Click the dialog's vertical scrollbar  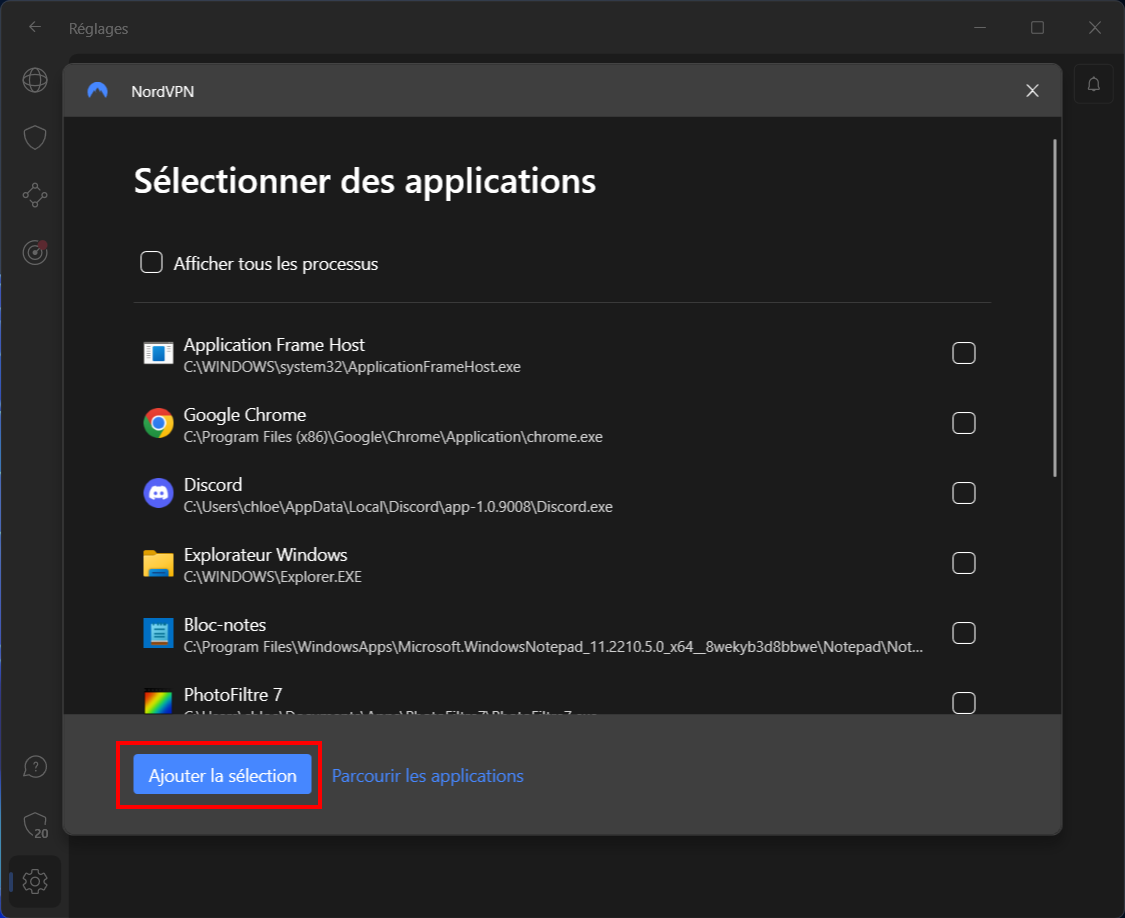pos(1055,308)
